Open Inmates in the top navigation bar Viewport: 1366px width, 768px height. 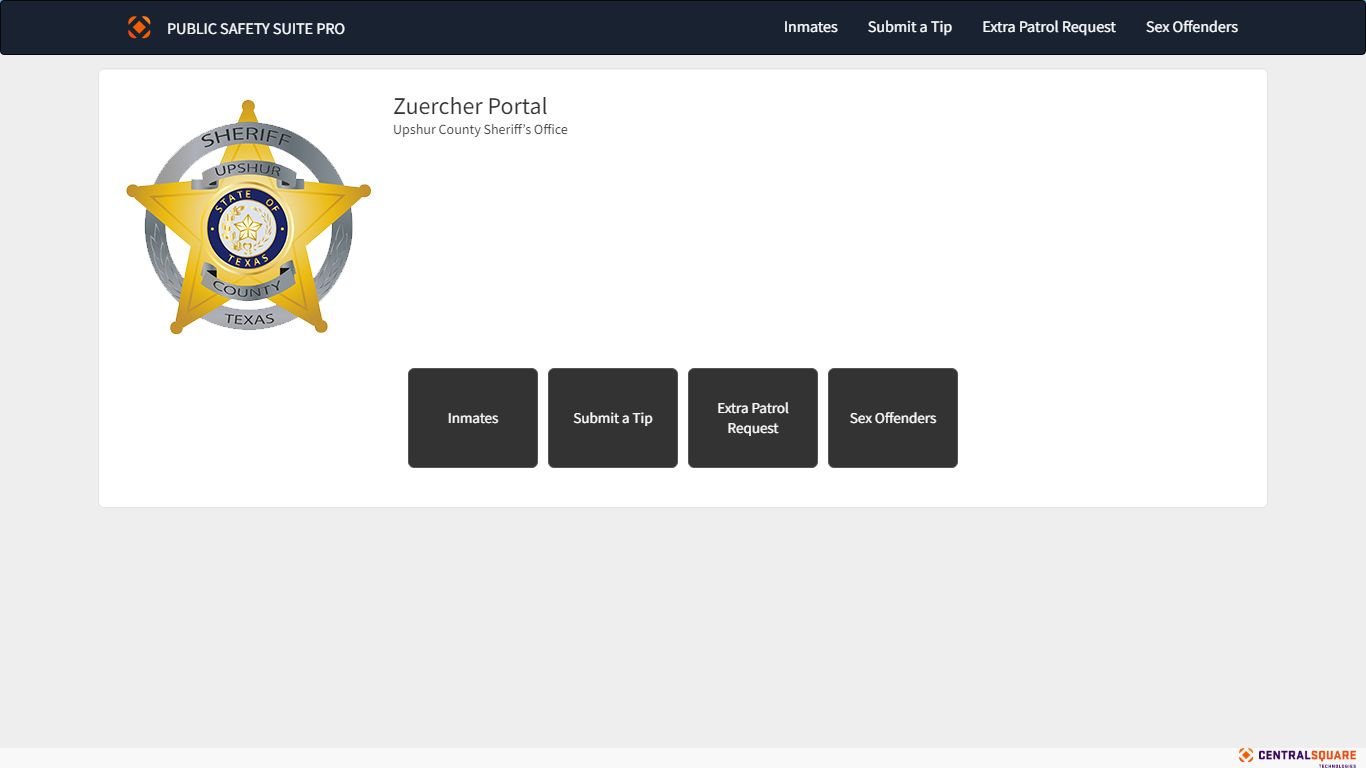click(x=811, y=27)
